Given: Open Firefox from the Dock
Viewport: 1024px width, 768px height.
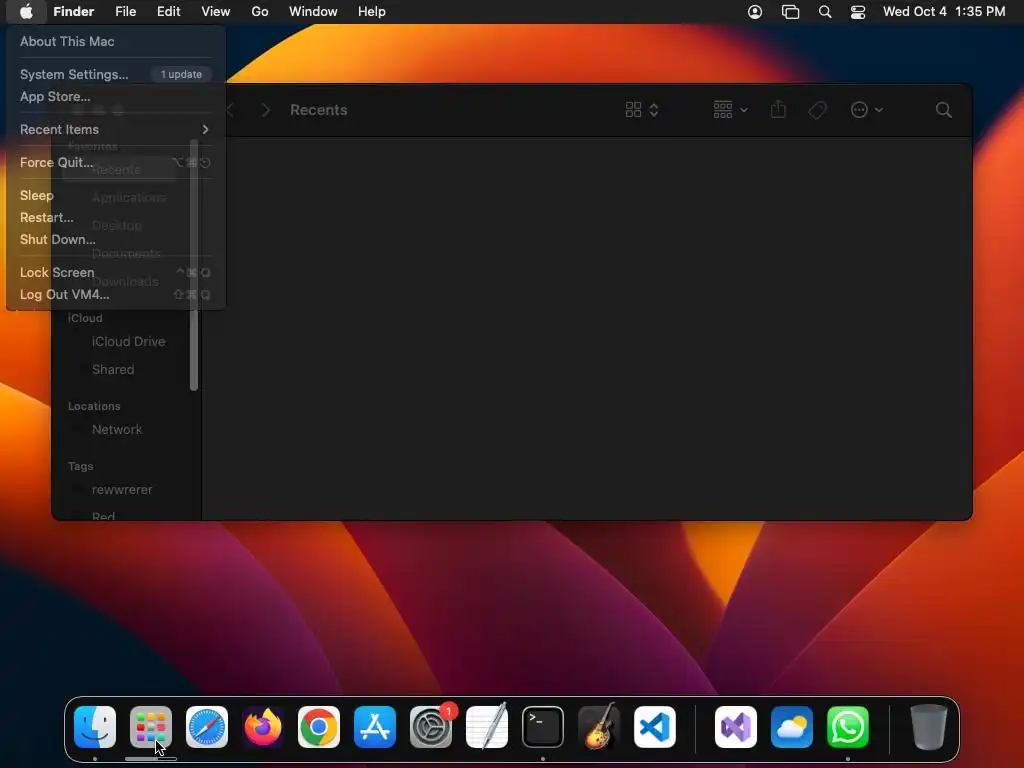Looking at the screenshot, I should 263,727.
